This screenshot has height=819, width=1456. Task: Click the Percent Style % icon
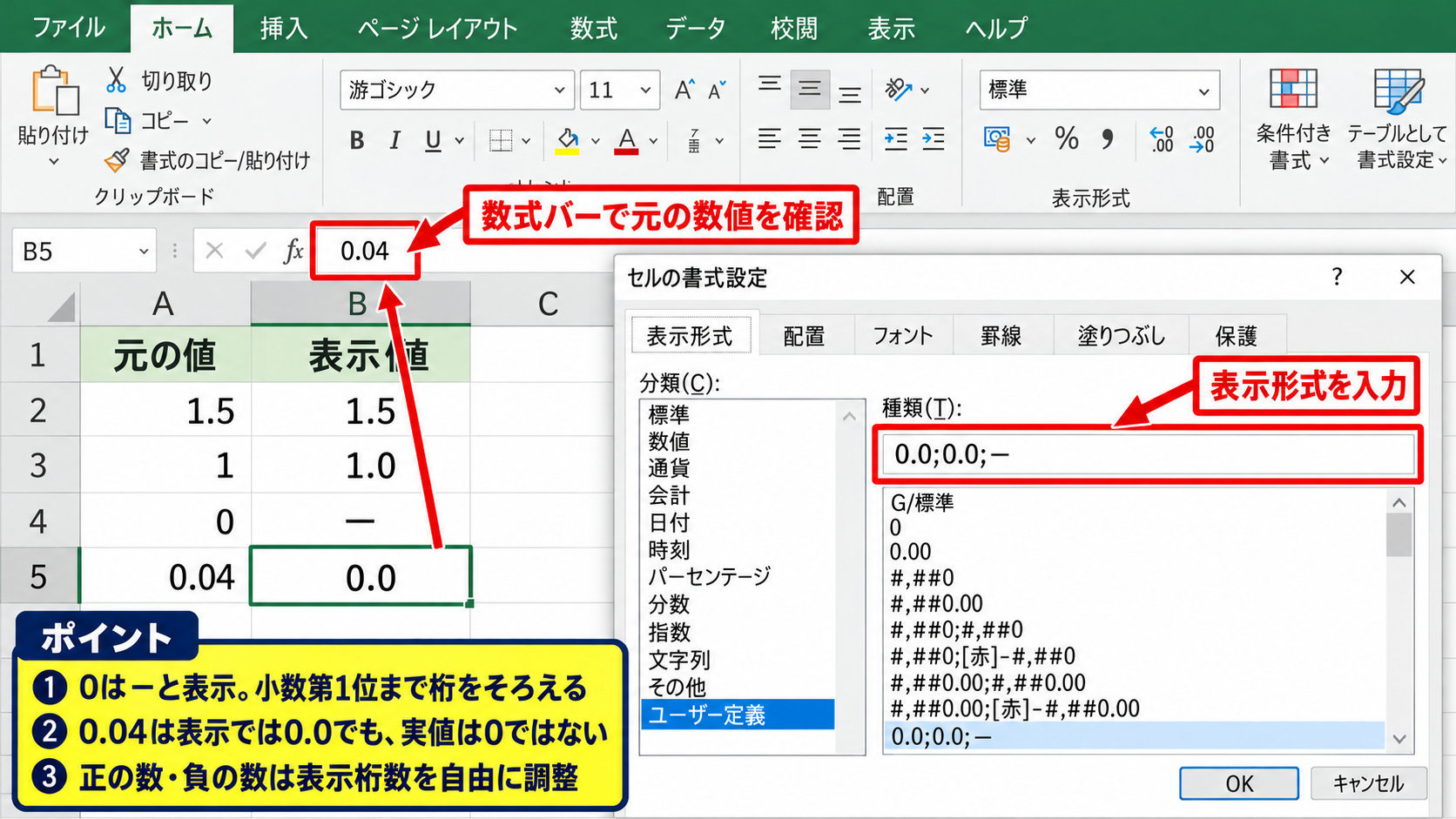[1067, 138]
